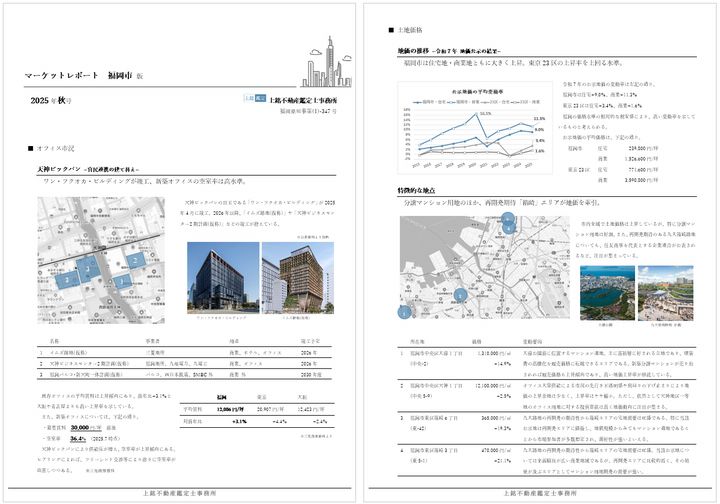Click the black square bullet before オフィス市況
This screenshot has width=720, height=504.
tap(31, 149)
